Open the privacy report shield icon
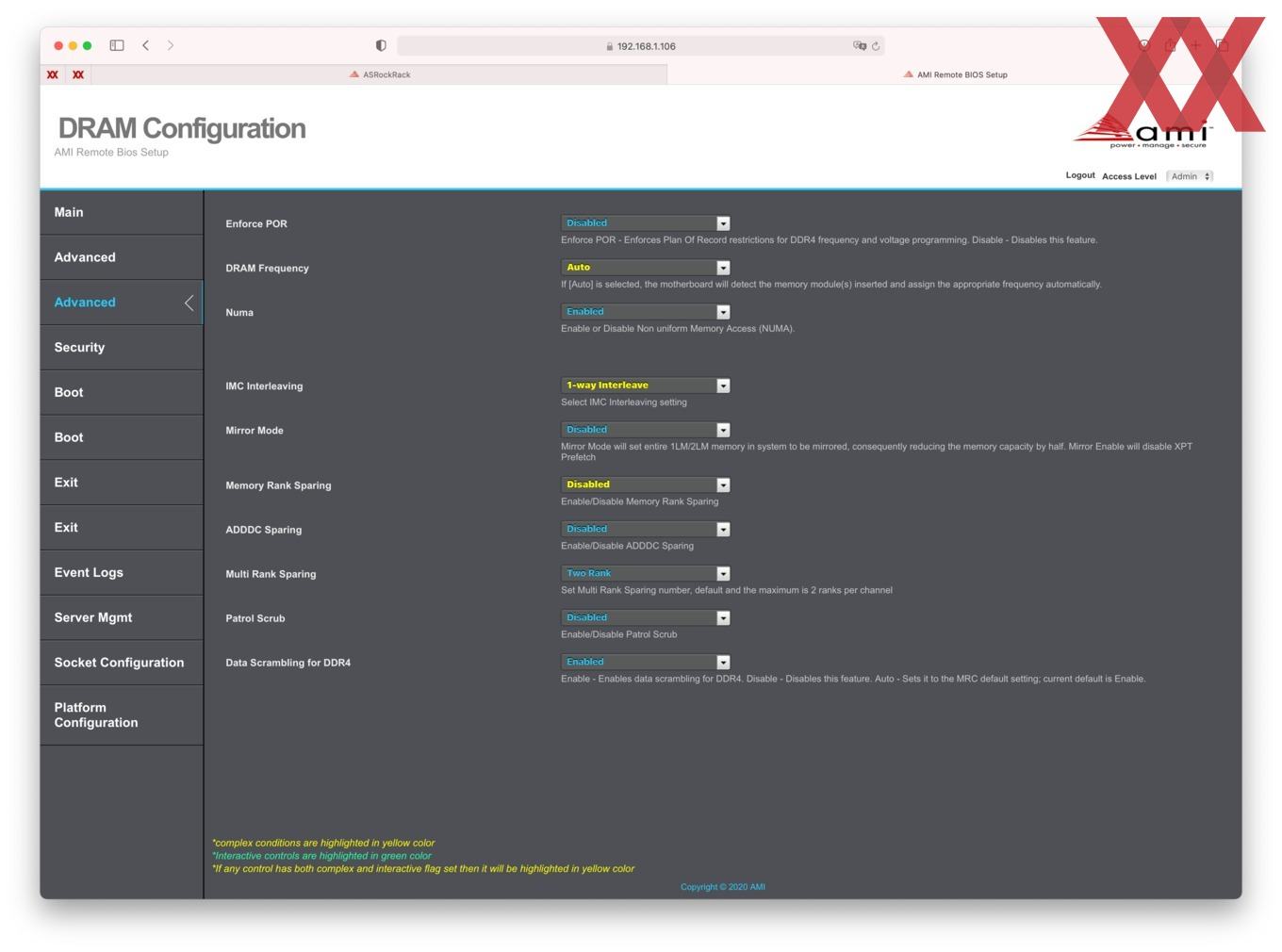 [381, 45]
